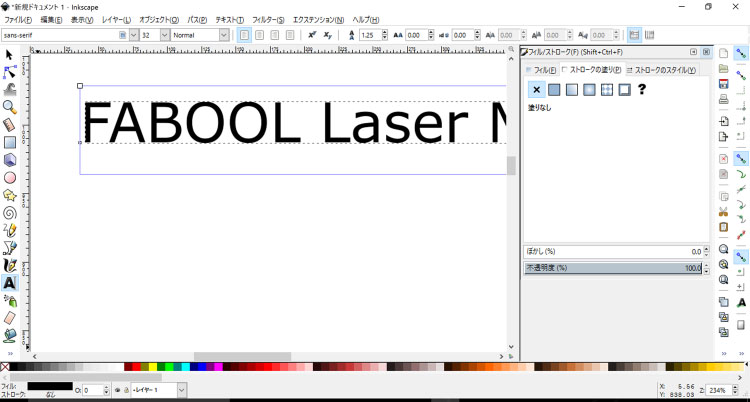The height and width of the screenshot is (402, 750).
Task: Select the Tweak tool
Action: click(9, 89)
